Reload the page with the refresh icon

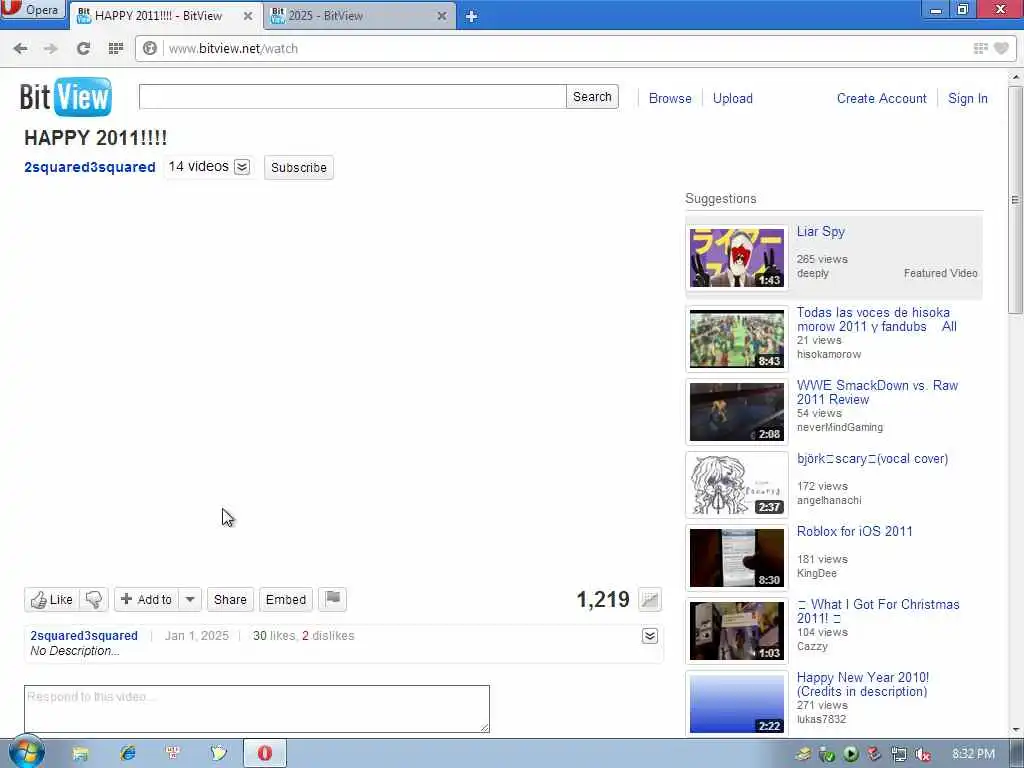pos(83,48)
